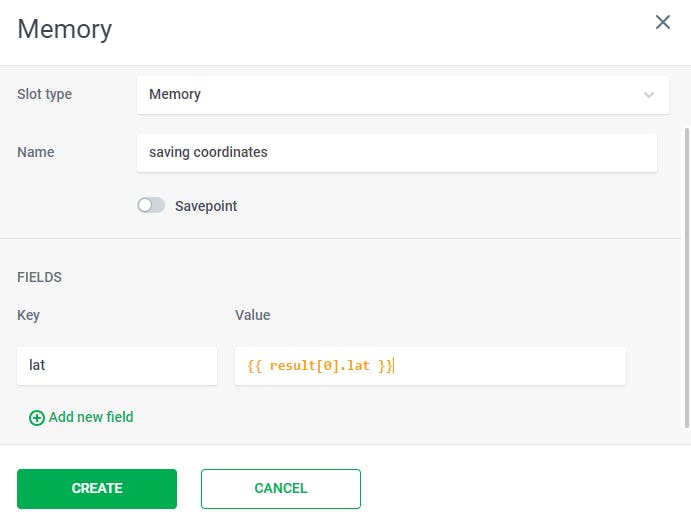
Task: Focus the Name field 'saving coordinates'
Action: pos(396,153)
